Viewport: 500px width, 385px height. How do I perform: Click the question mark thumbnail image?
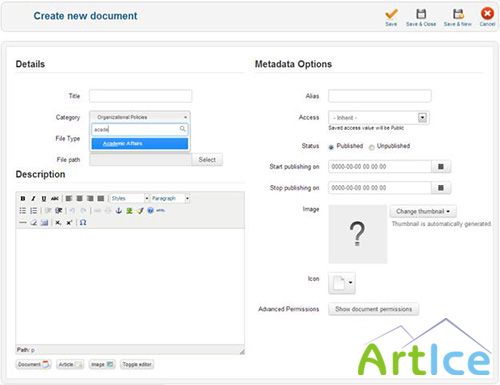[x=358, y=234]
